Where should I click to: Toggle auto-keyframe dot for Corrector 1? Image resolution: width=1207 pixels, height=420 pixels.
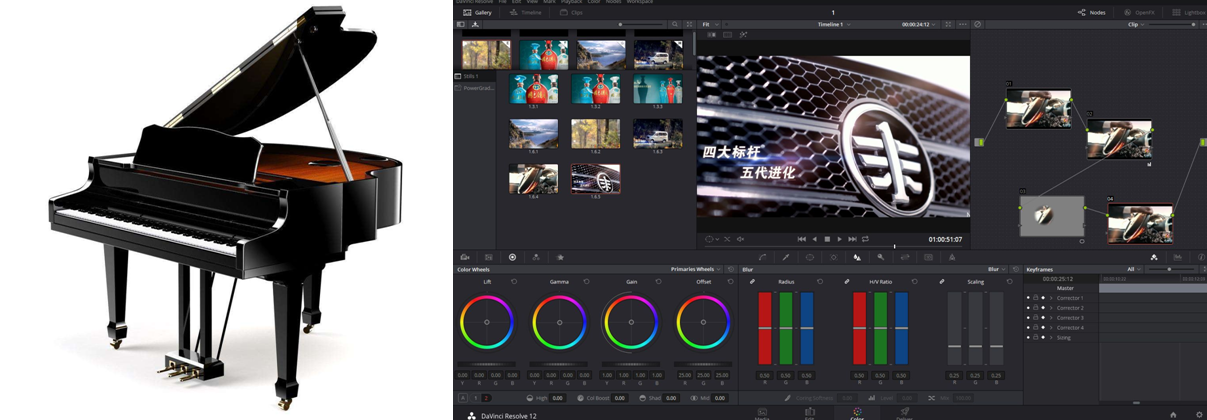(1043, 298)
